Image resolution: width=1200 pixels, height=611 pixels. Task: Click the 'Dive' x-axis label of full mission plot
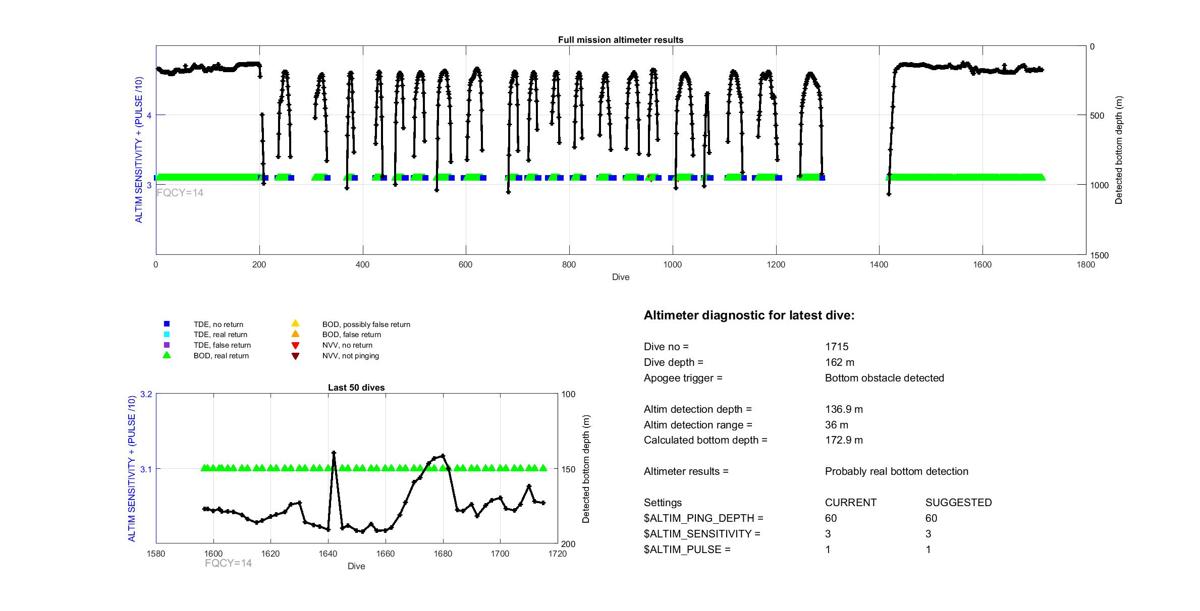[x=620, y=277]
